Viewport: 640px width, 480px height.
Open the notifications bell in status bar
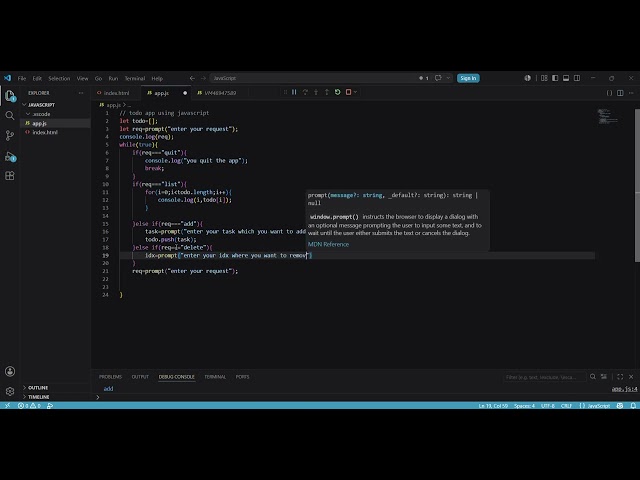click(633, 406)
